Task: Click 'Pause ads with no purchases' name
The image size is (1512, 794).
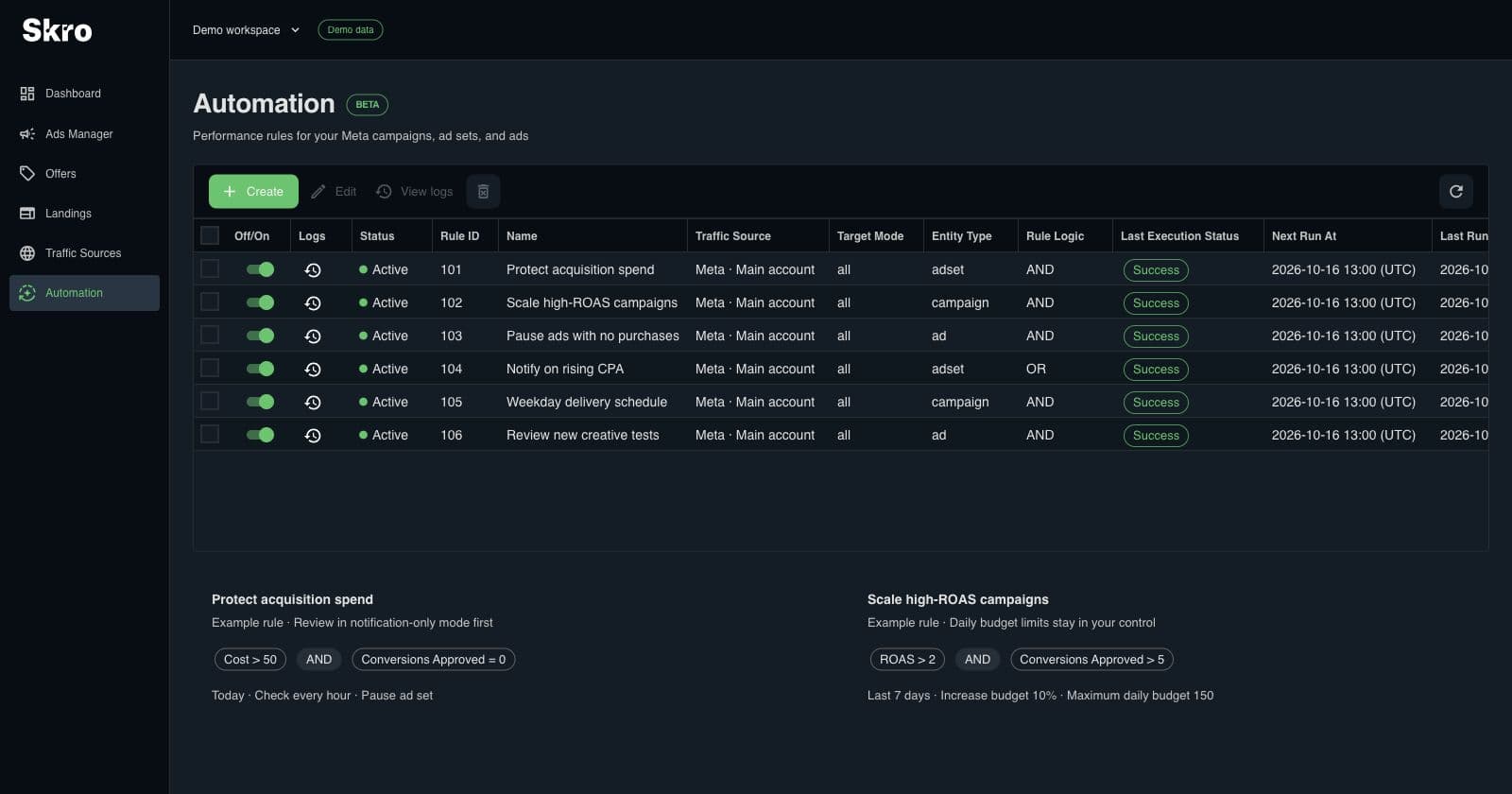Action: [x=593, y=336]
